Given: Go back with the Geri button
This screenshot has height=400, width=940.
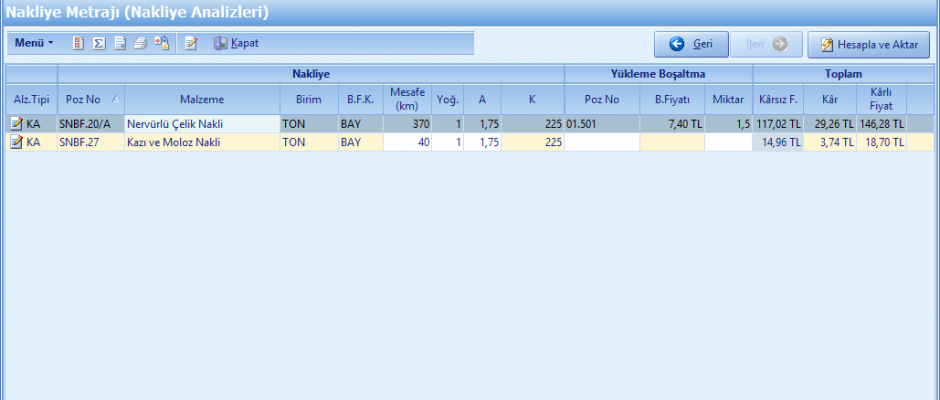Looking at the screenshot, I should point(691,45).
